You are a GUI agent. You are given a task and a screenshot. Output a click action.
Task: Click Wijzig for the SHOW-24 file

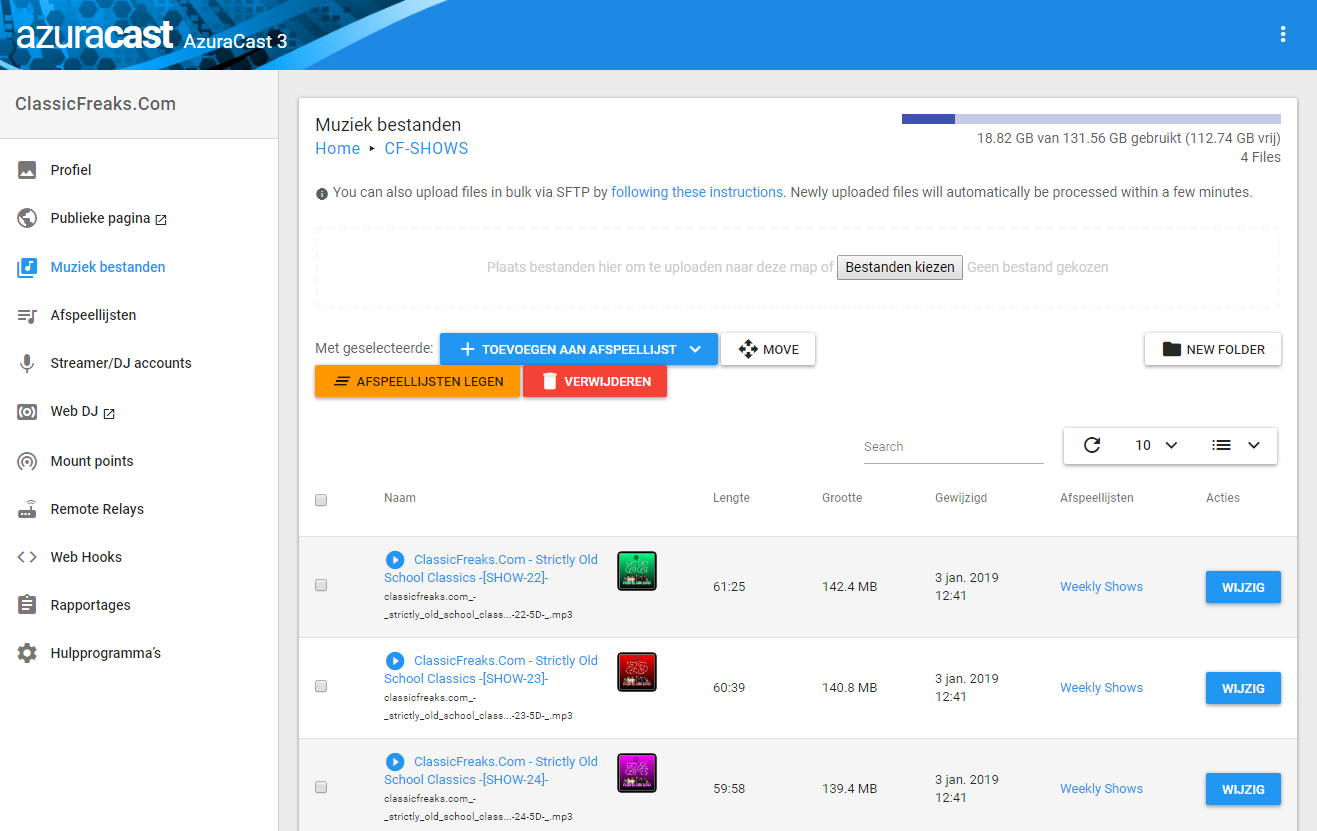(x=1243, y=789)
